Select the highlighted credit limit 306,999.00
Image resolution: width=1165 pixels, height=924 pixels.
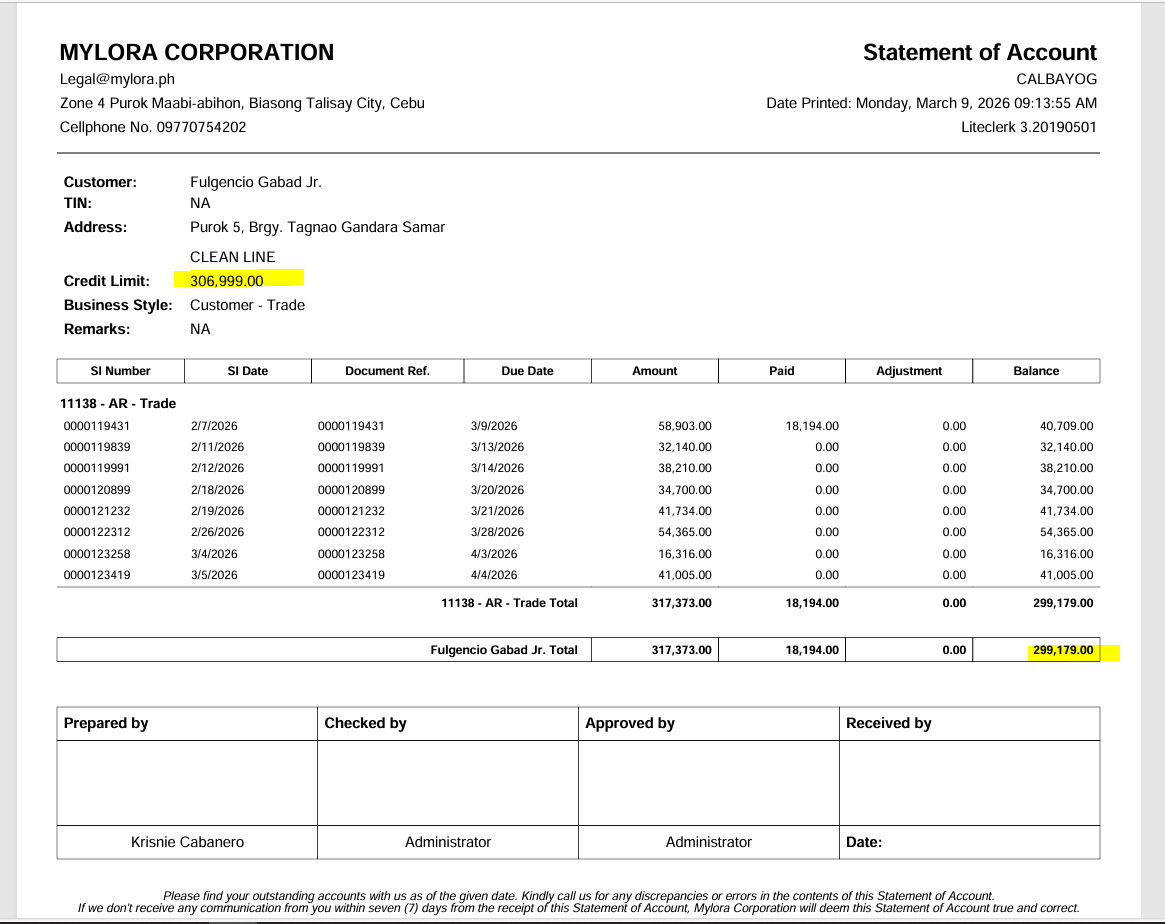click(227, 281)
